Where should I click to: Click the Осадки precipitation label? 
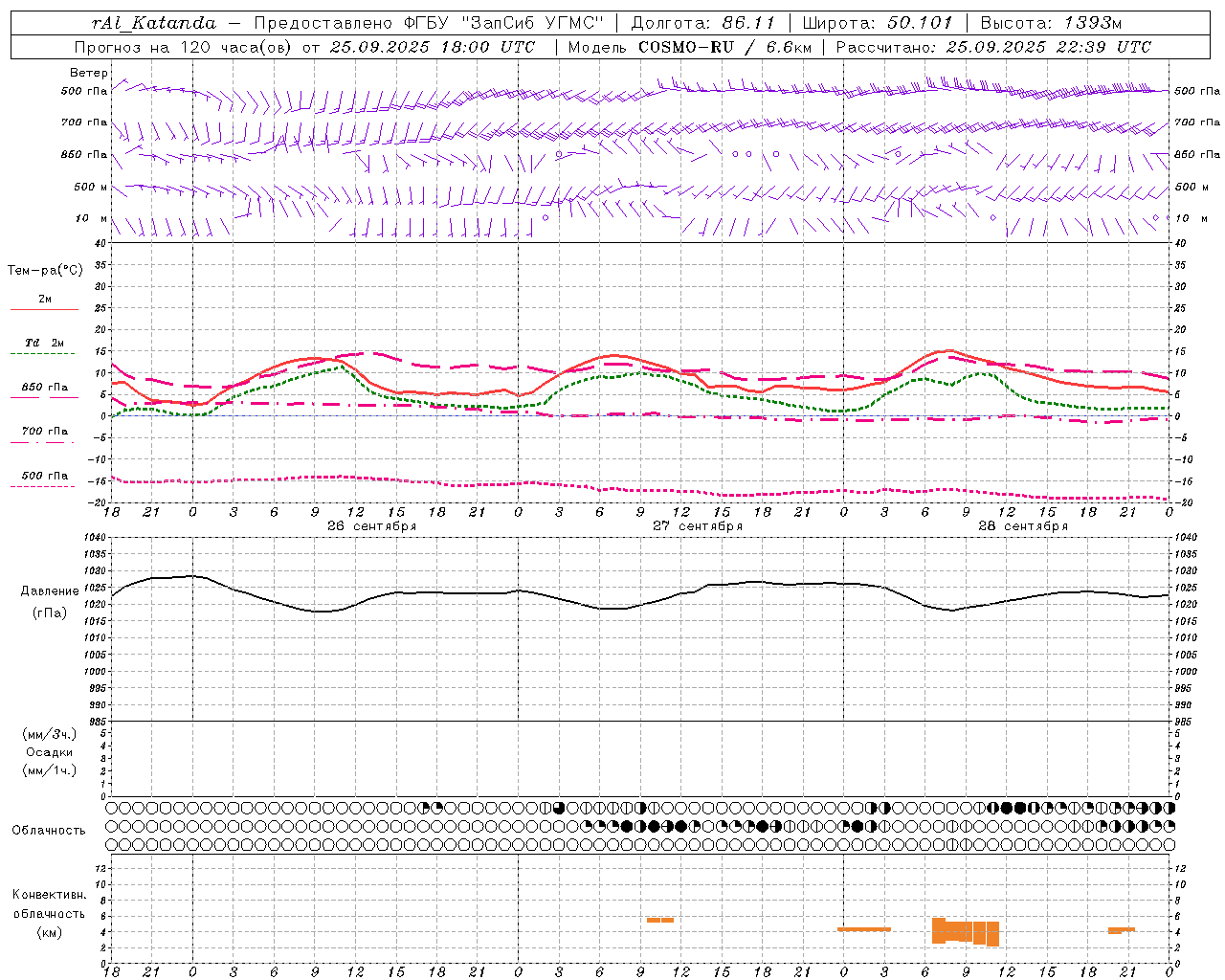tap(50, 752)
